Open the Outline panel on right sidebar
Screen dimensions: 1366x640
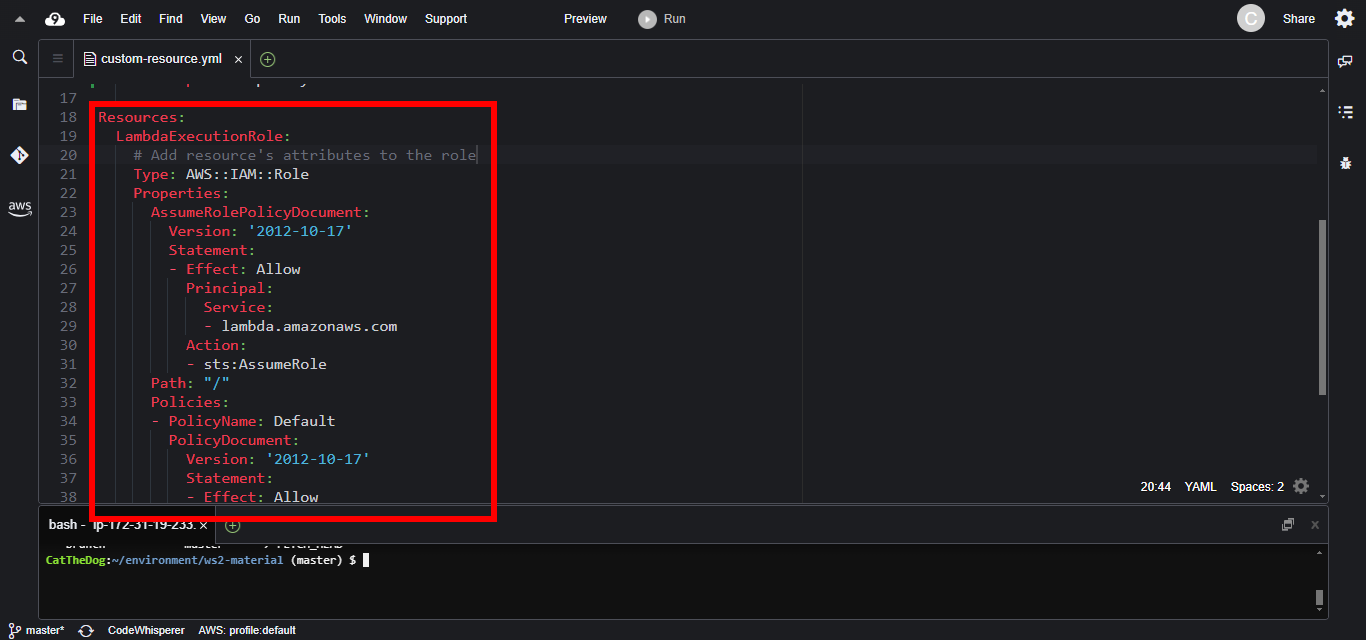point(1345,112)
